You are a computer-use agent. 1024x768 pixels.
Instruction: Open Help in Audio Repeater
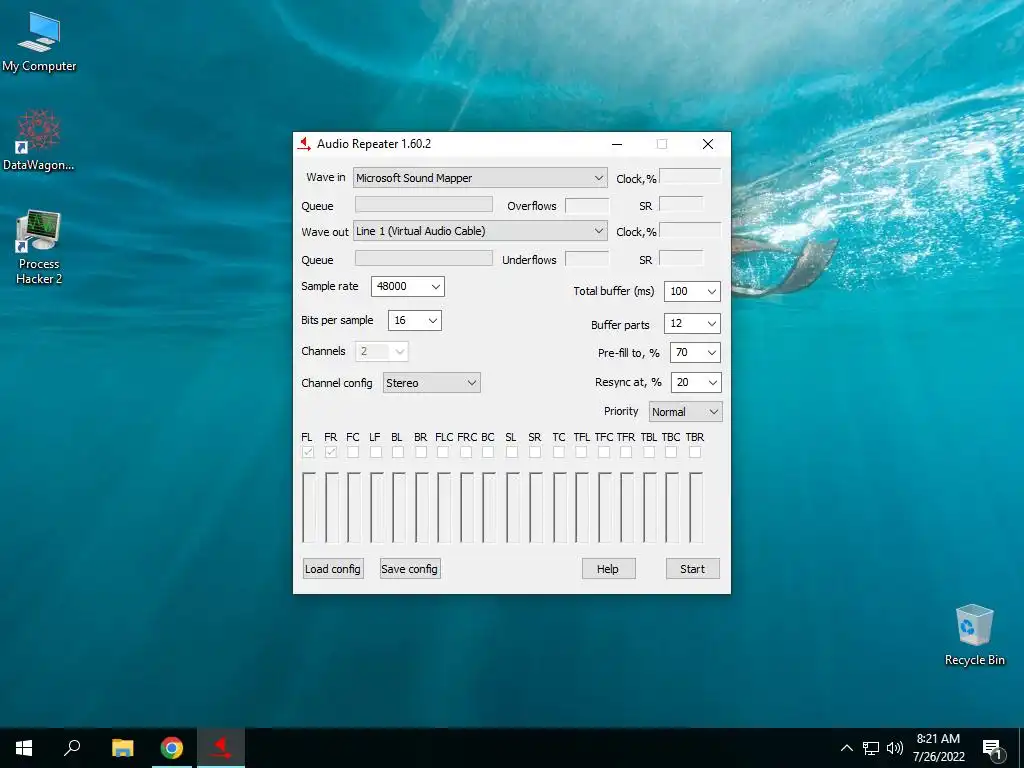tap(609, 569)
